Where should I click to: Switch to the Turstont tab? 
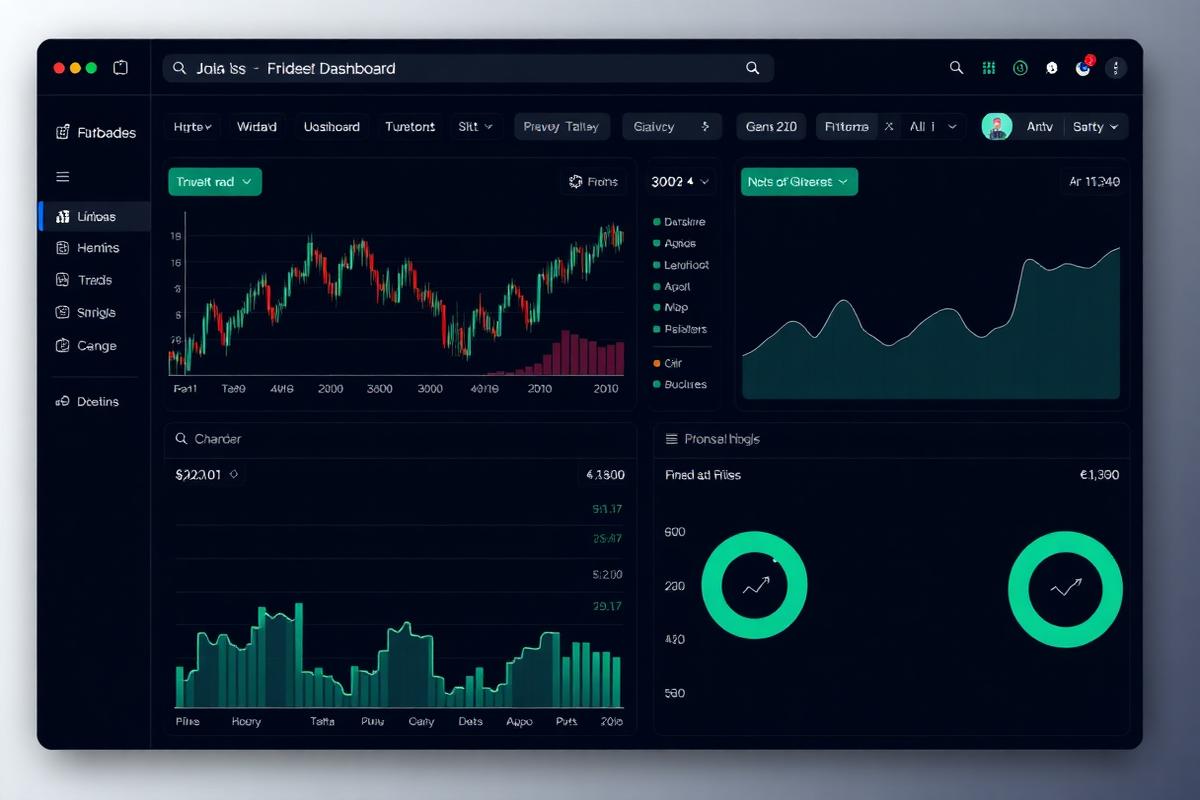coord(410,127)
